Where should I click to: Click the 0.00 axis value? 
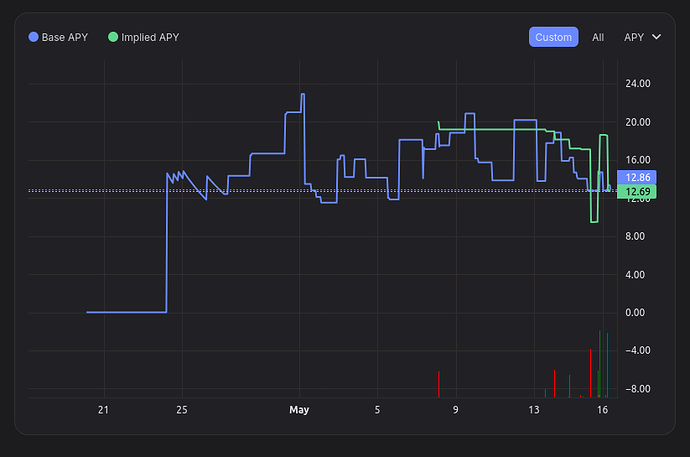point(635,312)
